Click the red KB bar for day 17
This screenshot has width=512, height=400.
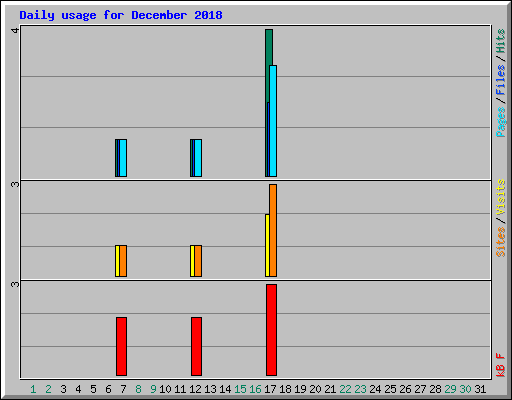271,330
